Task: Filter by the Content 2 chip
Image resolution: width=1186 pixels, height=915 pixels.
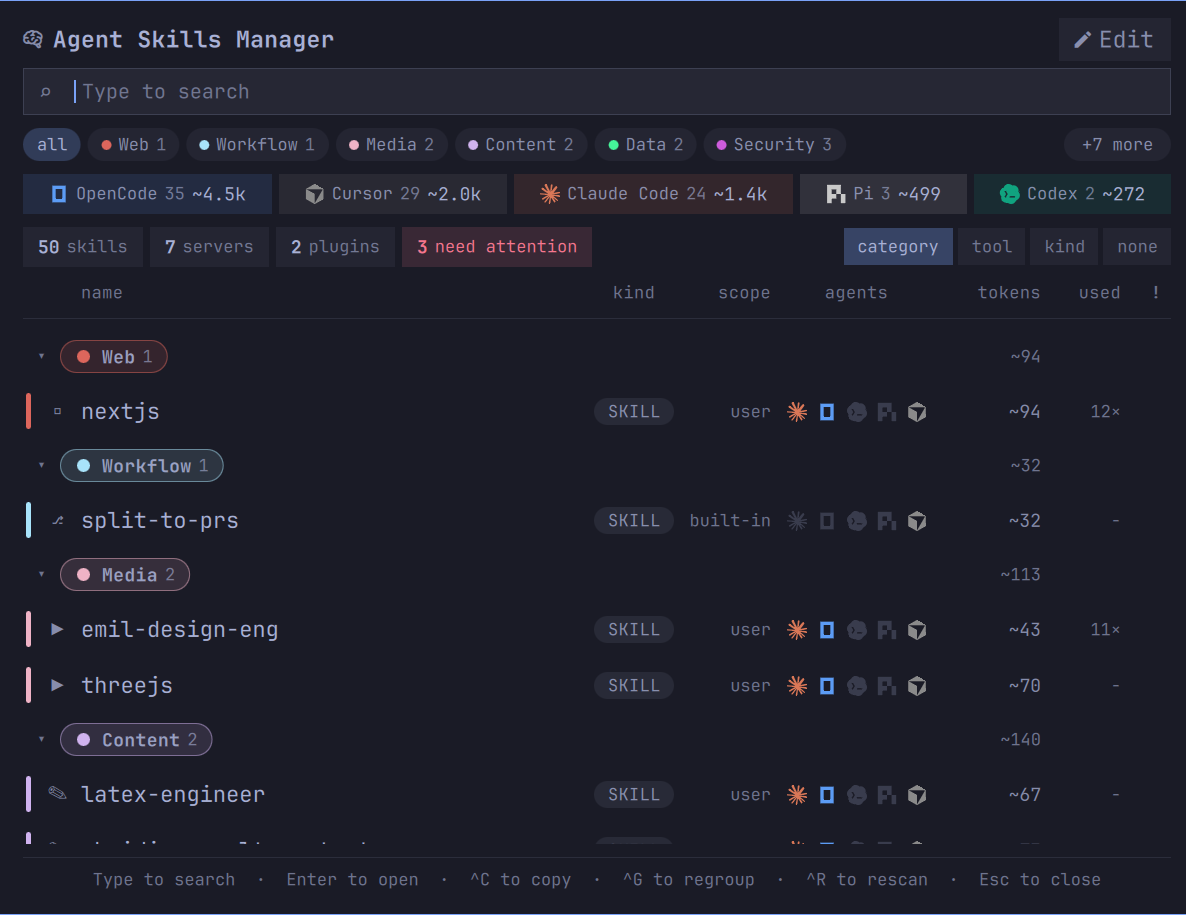Action: point(520,144)
